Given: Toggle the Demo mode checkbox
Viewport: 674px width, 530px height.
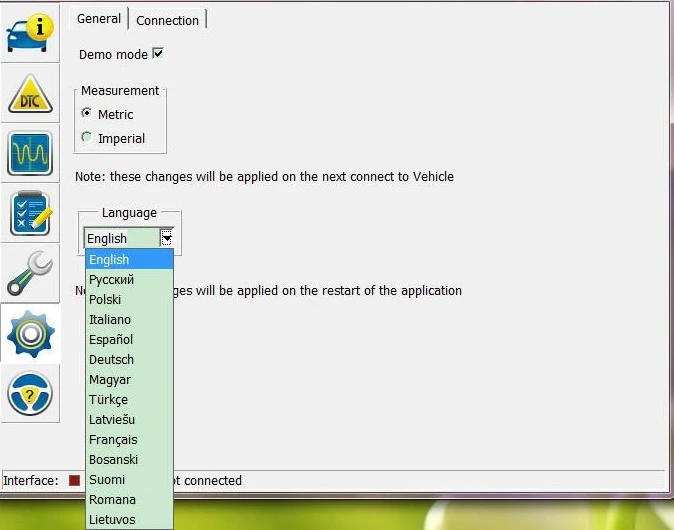Looking at the screenshot, I should coord(158,53).
